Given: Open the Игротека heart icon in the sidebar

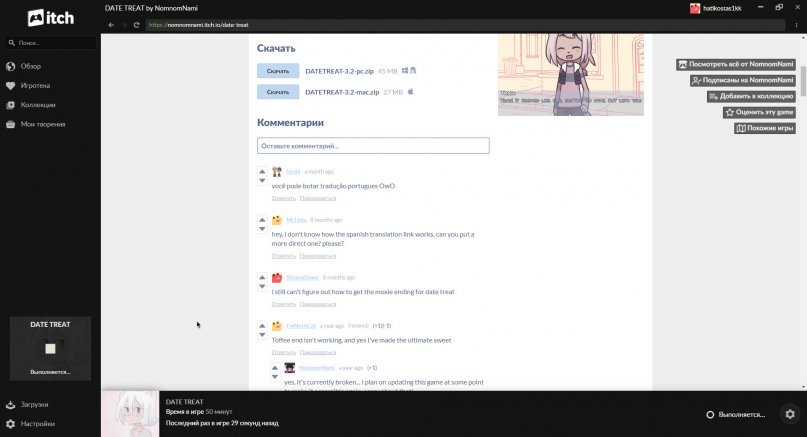Looking at the screenshot, I should (10, 85).
